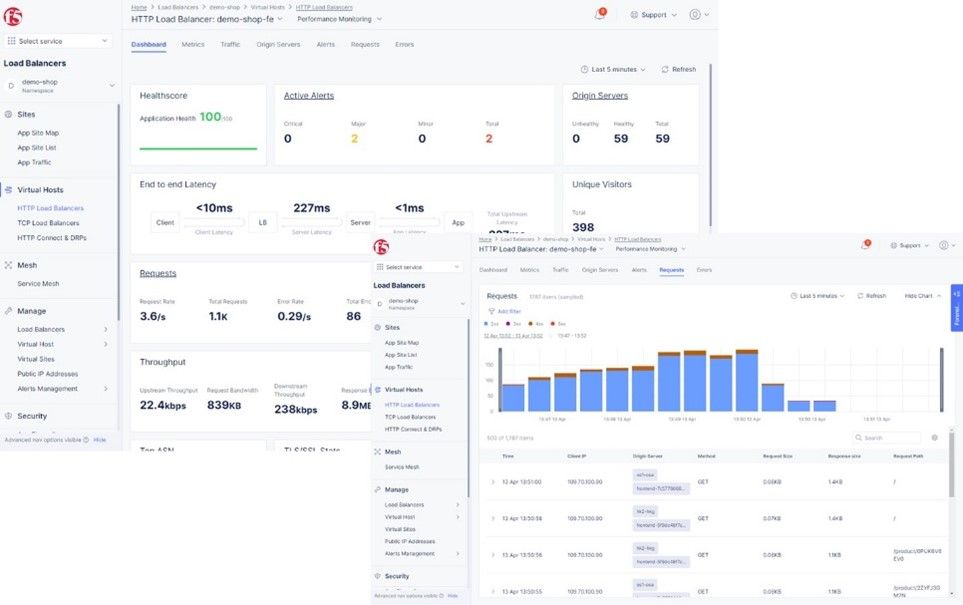Open the Active Alerts link
This screenshot has height=605, width=963.
coord(309,96)
